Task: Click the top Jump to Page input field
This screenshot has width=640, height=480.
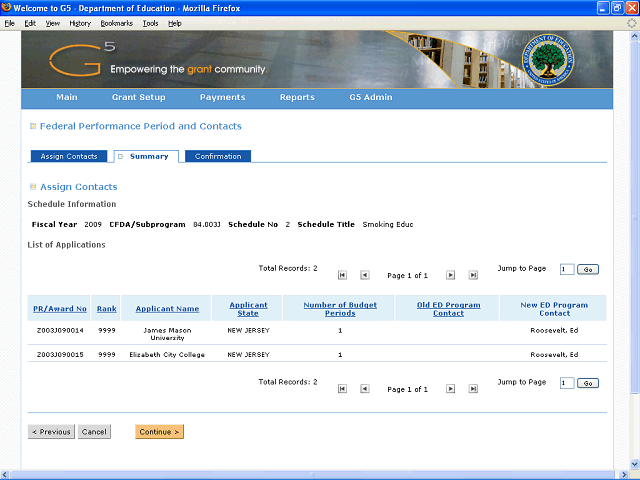Action: (x=567, y=269)
